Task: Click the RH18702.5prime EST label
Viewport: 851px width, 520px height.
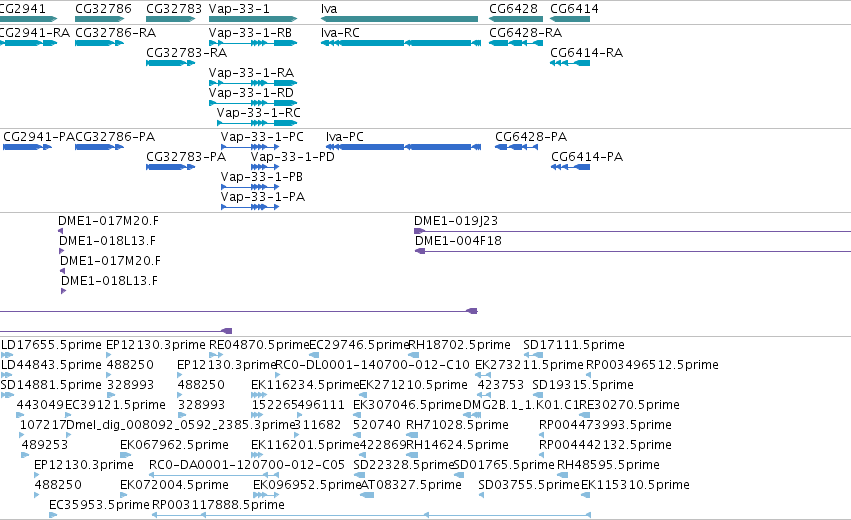Action: coord(459,345)
